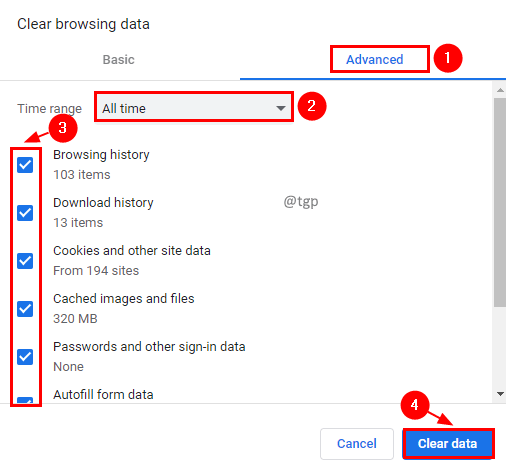Click the scrollbar up arrow
This screenshot has width=506, height=473.
500,90
